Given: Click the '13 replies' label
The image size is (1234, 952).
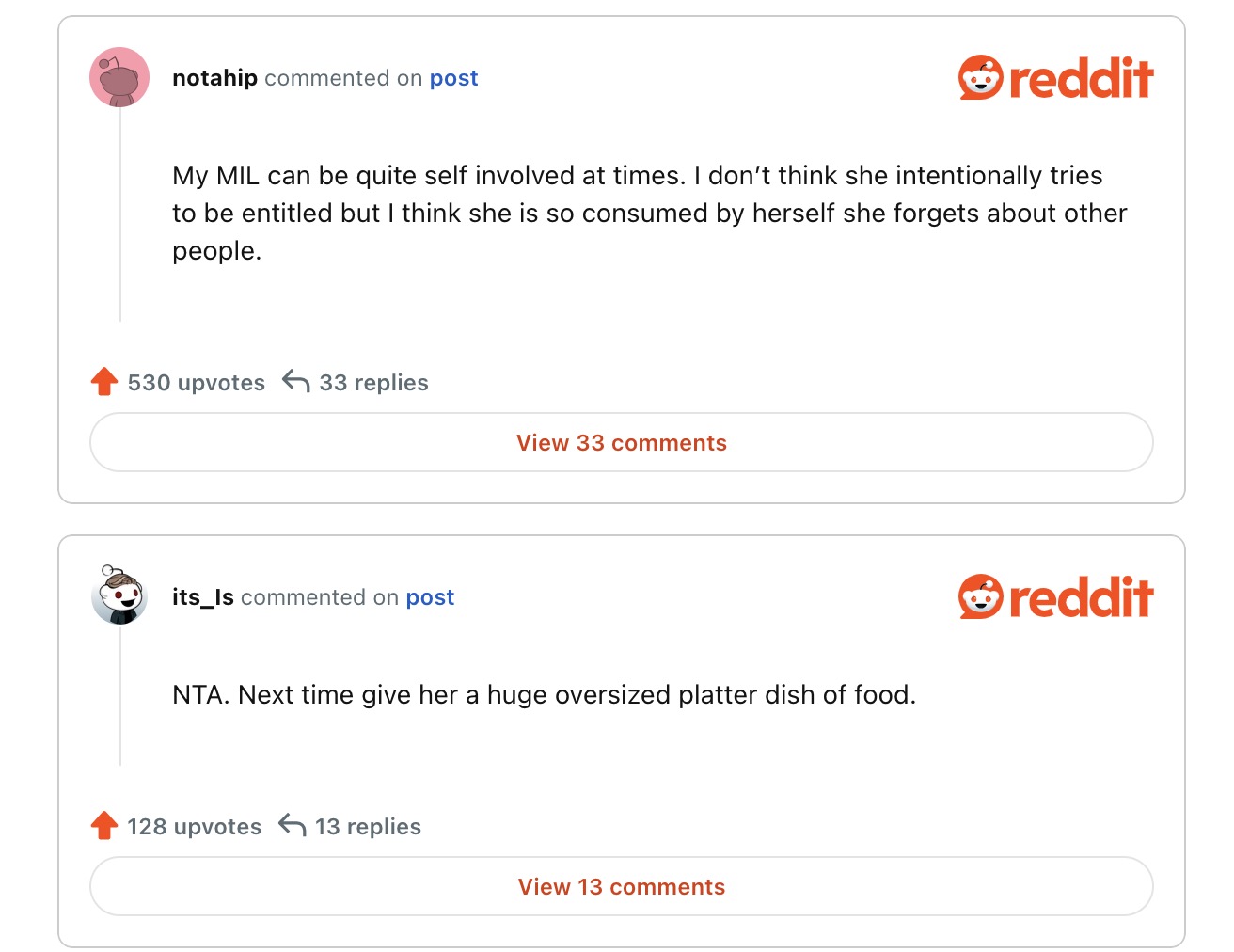Looking at the screenshot, I should [x=368, y=827].
